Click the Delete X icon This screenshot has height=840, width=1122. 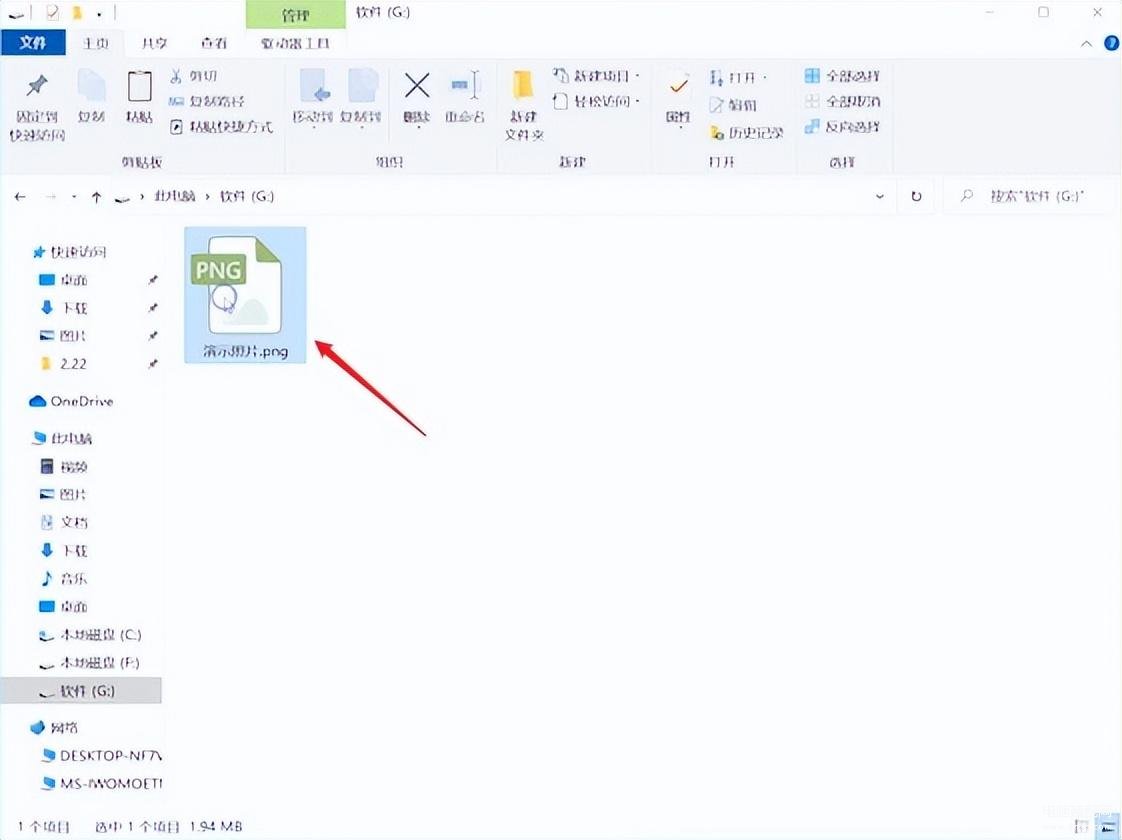coord(417,86)
